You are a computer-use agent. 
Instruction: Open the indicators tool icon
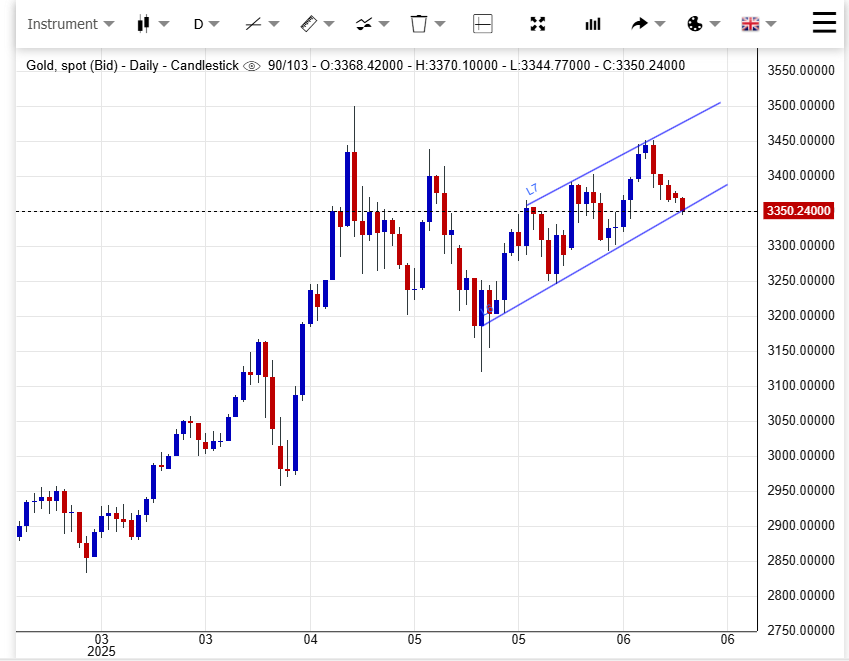(363, 24)
